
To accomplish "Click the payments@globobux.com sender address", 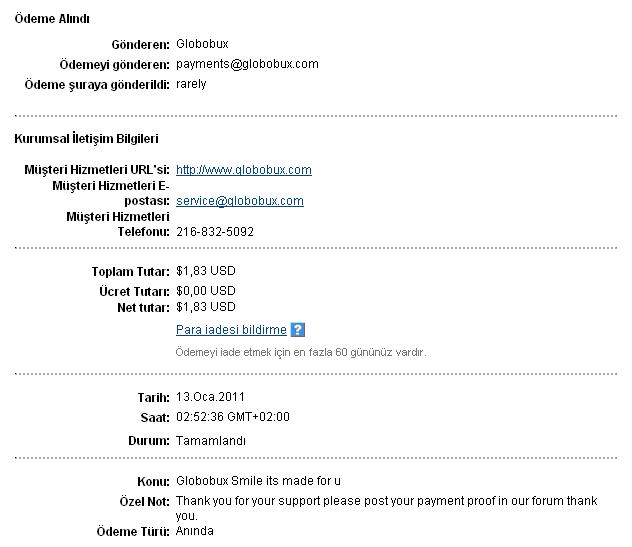I will click(x=247, y=64).
